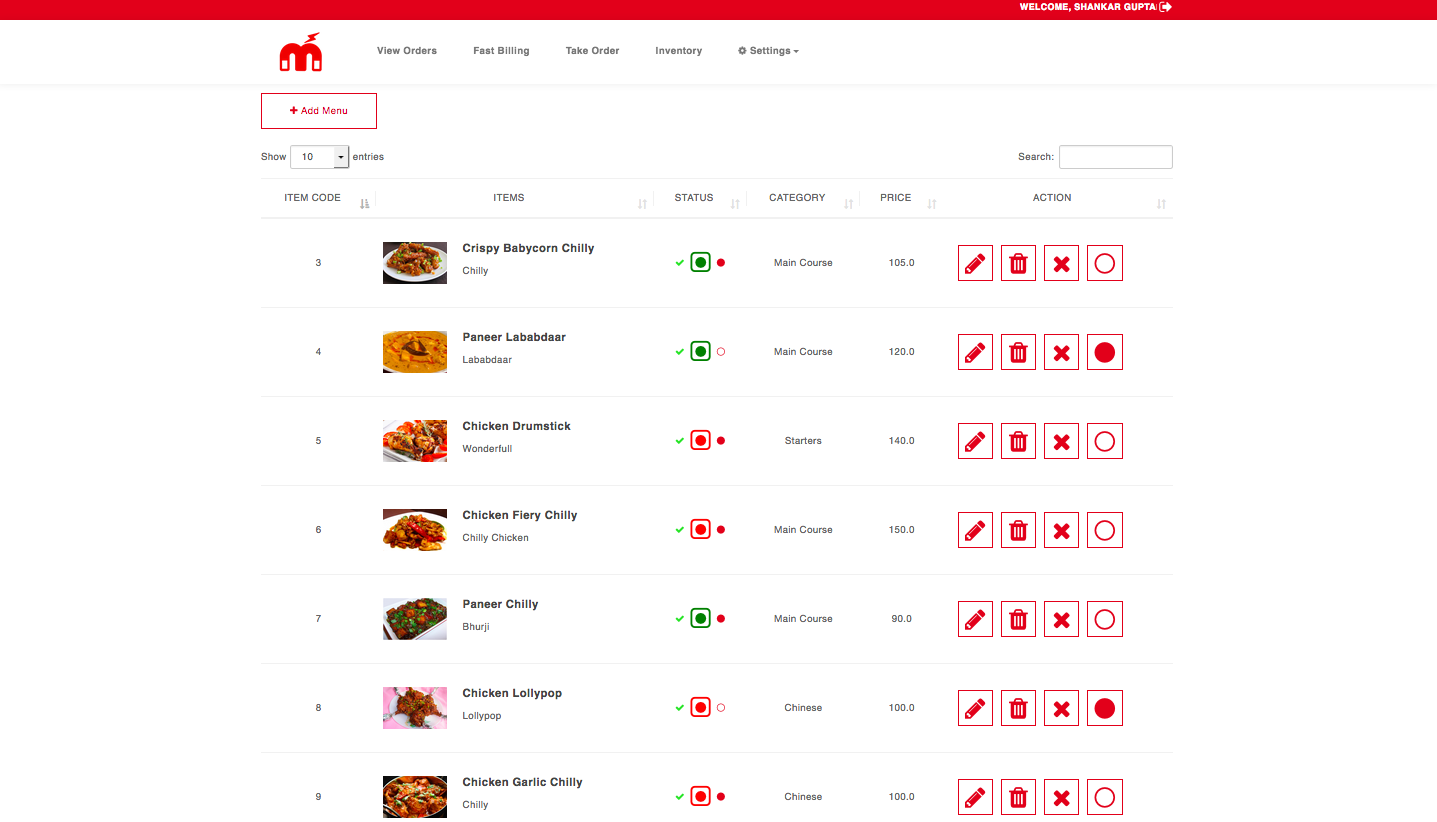The image size is (1437, 822).
Task: Click the Crispy Babycorn Chilly item name
Action: 528,248
